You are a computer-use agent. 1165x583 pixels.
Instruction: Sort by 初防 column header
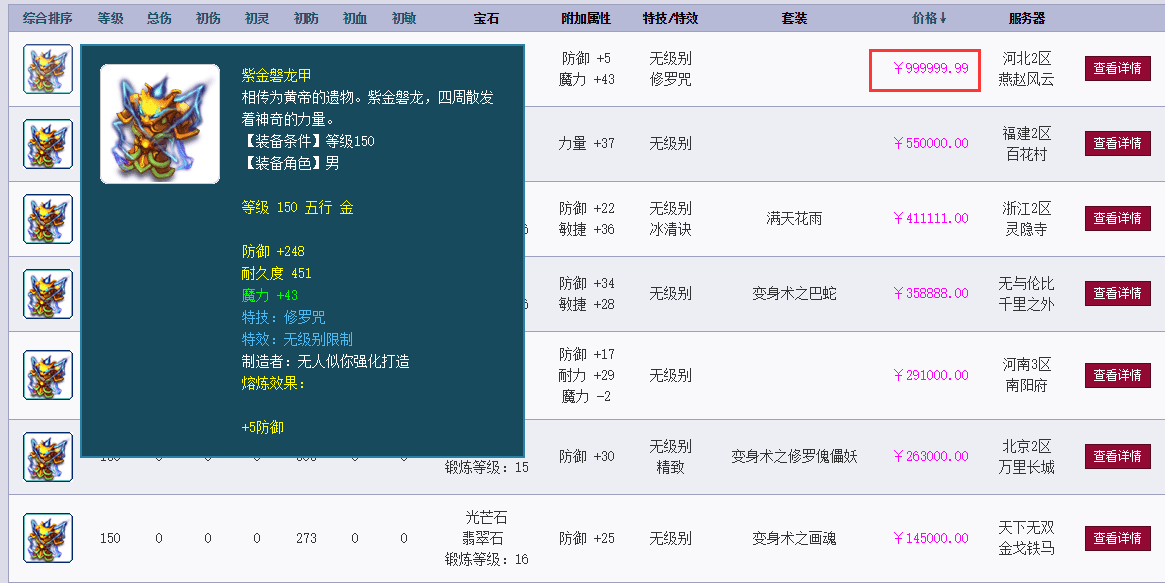(x=306, y=18)
